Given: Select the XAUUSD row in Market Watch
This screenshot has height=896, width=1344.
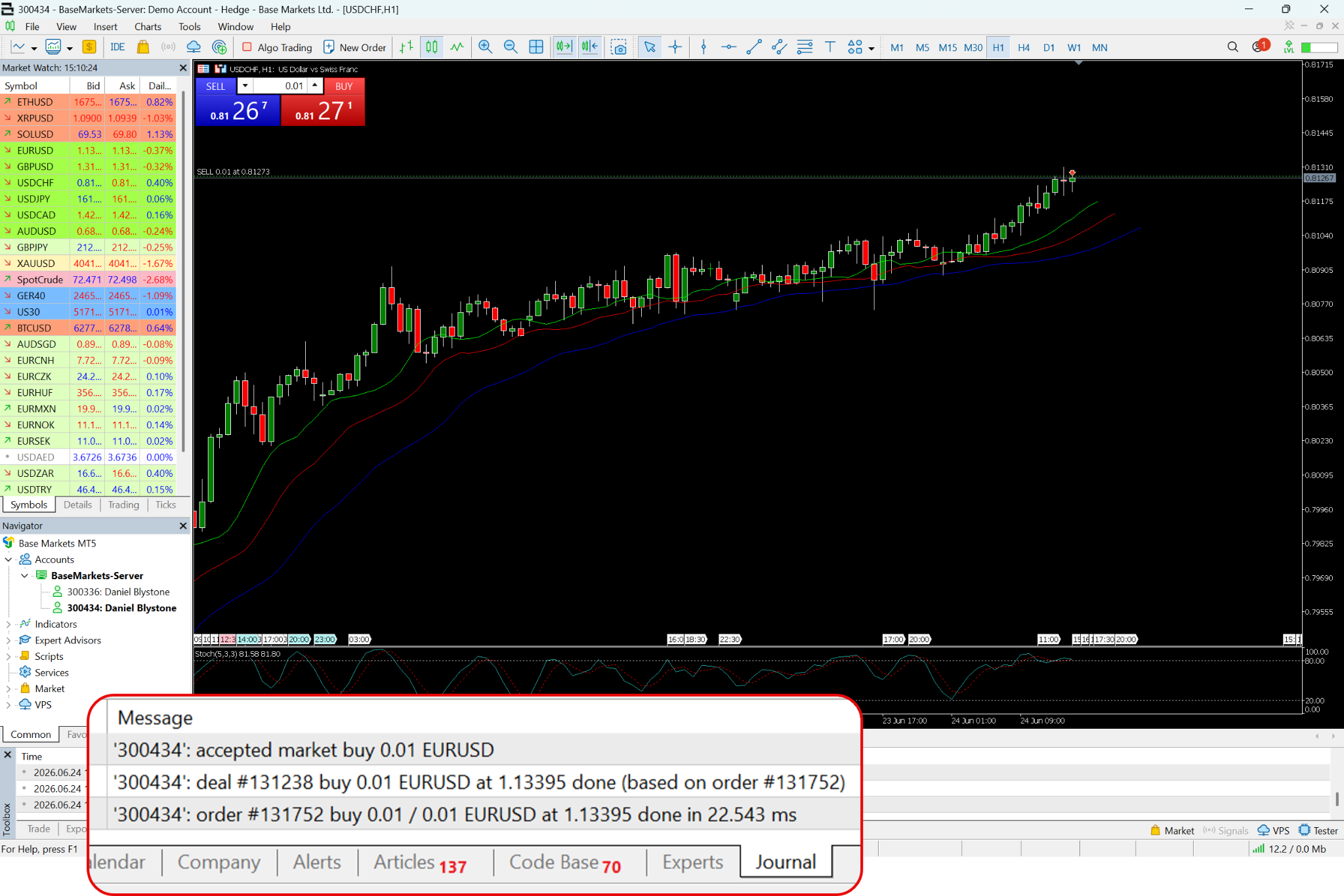Looking at the screenshot, I should 88,264.
